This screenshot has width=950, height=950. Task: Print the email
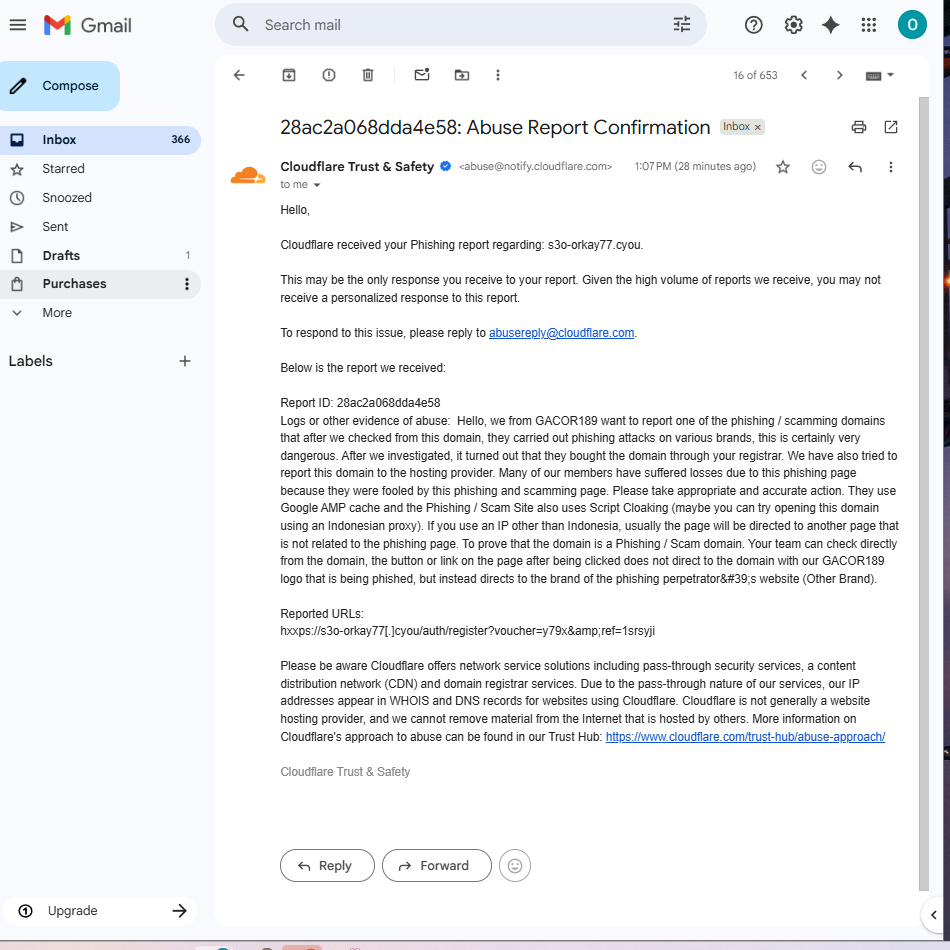tap(859, 127)
